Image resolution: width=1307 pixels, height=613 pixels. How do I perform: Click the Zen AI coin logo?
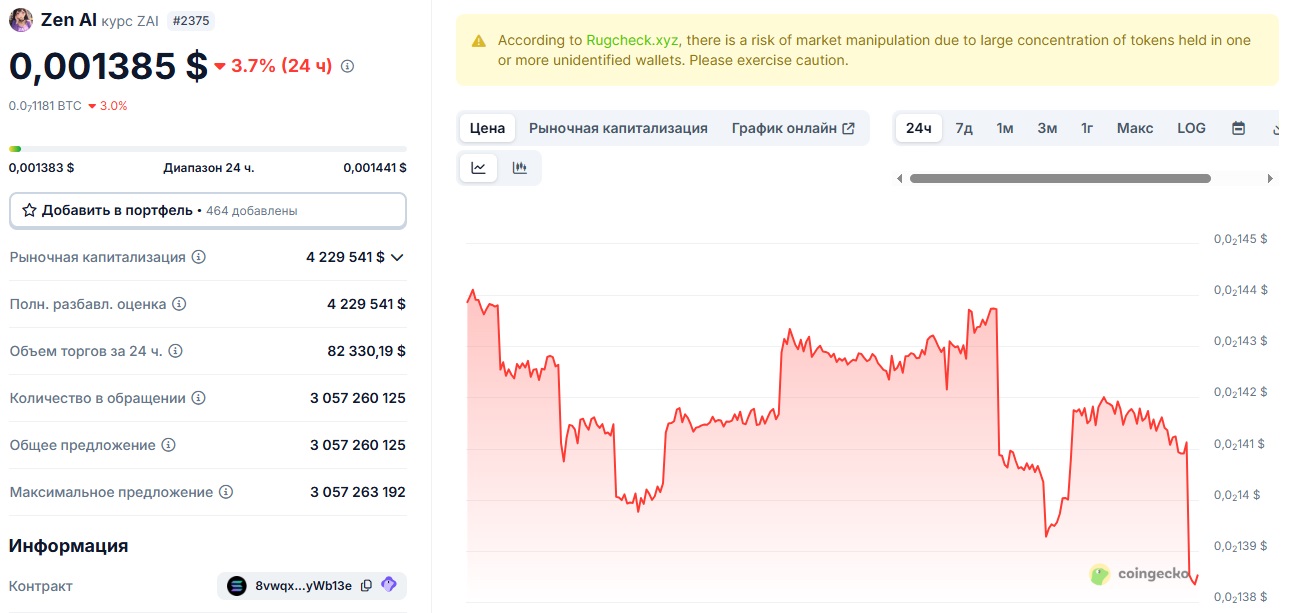pyautogui.click(x=21, y=20)
